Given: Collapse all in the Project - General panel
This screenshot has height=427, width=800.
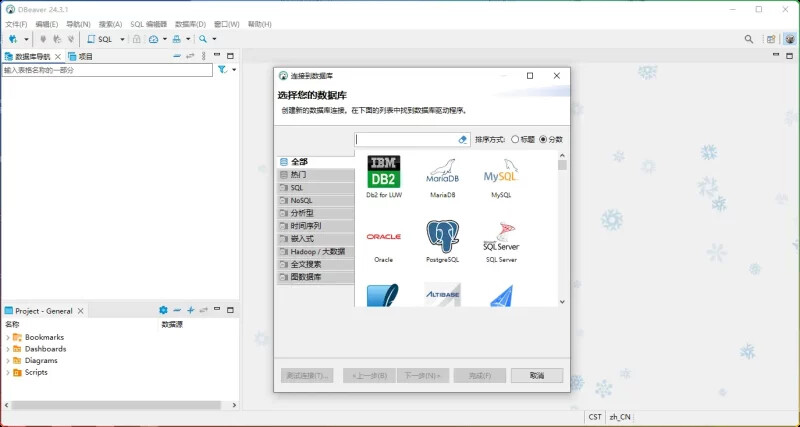Looking at the screenshot, I should [177, 310].
